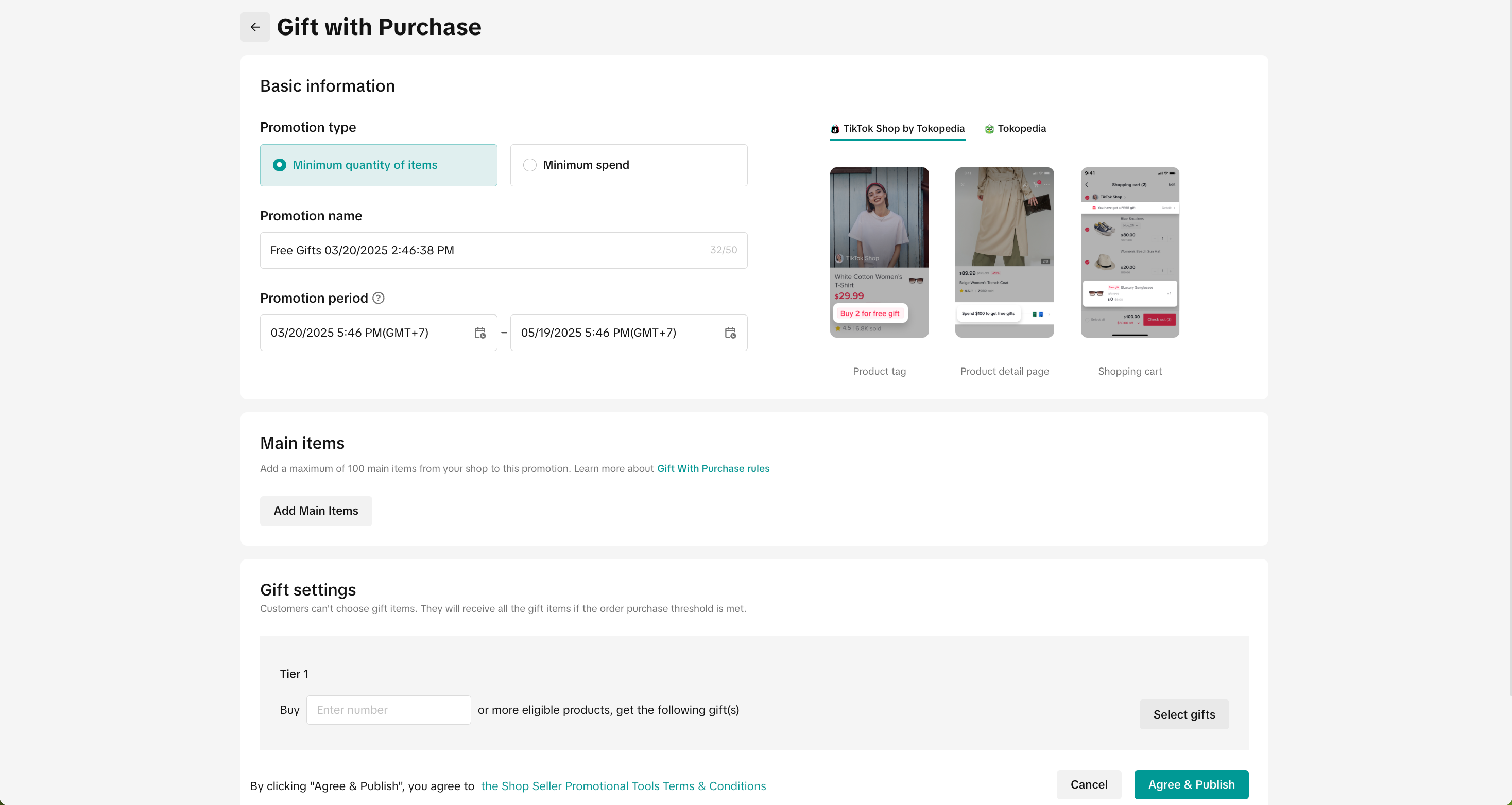Switch to TikTok Shop by Tokopedia tab
The image size is (1512, 805).
point(903,129)
